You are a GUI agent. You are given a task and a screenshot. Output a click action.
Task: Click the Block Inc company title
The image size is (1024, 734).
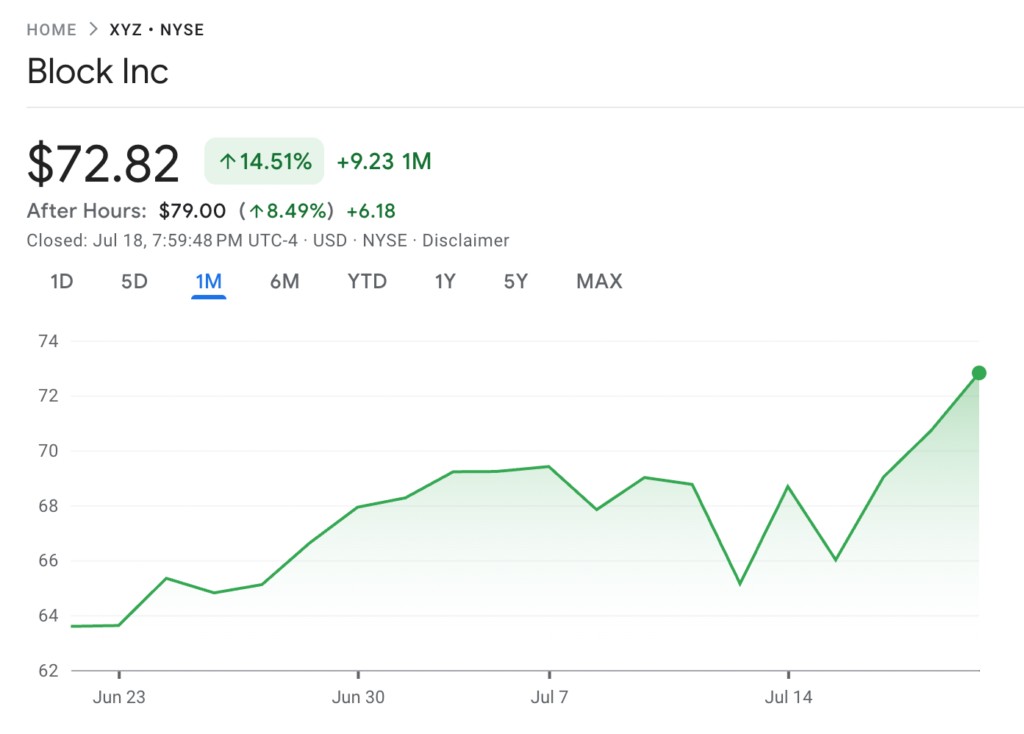pos(98,72)
